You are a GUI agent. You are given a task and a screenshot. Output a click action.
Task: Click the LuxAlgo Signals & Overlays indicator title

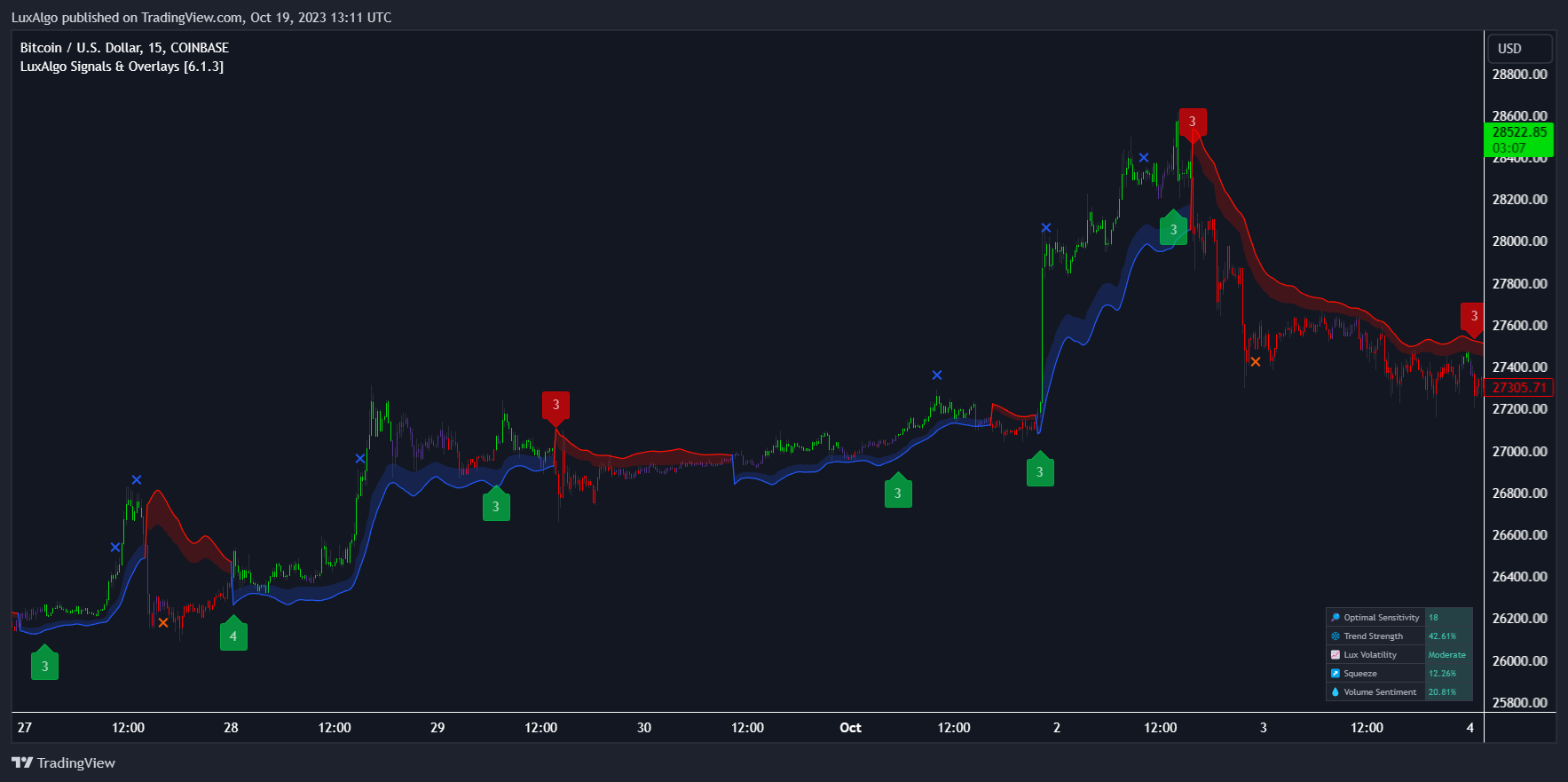[x=122, y=67]
